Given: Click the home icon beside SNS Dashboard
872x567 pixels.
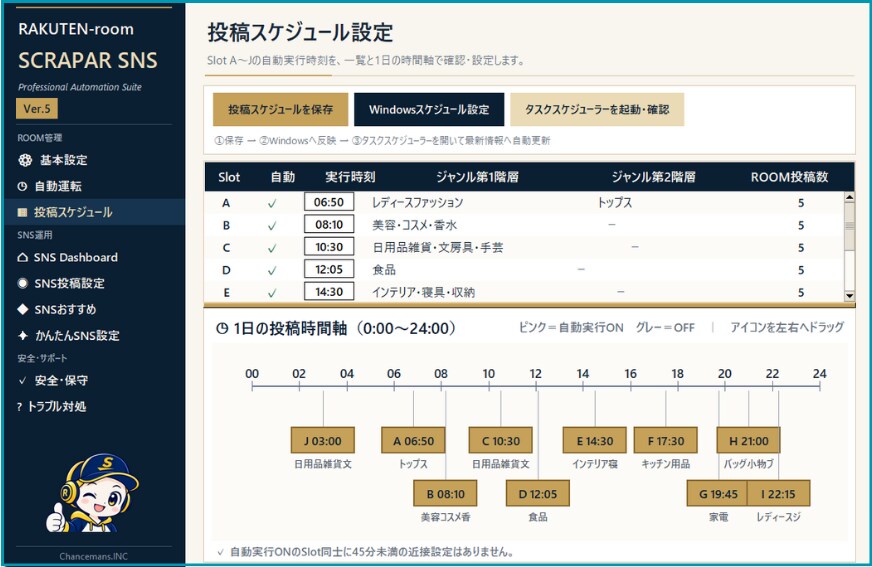Looking at the screenshot, I should (x=22, y=257).
